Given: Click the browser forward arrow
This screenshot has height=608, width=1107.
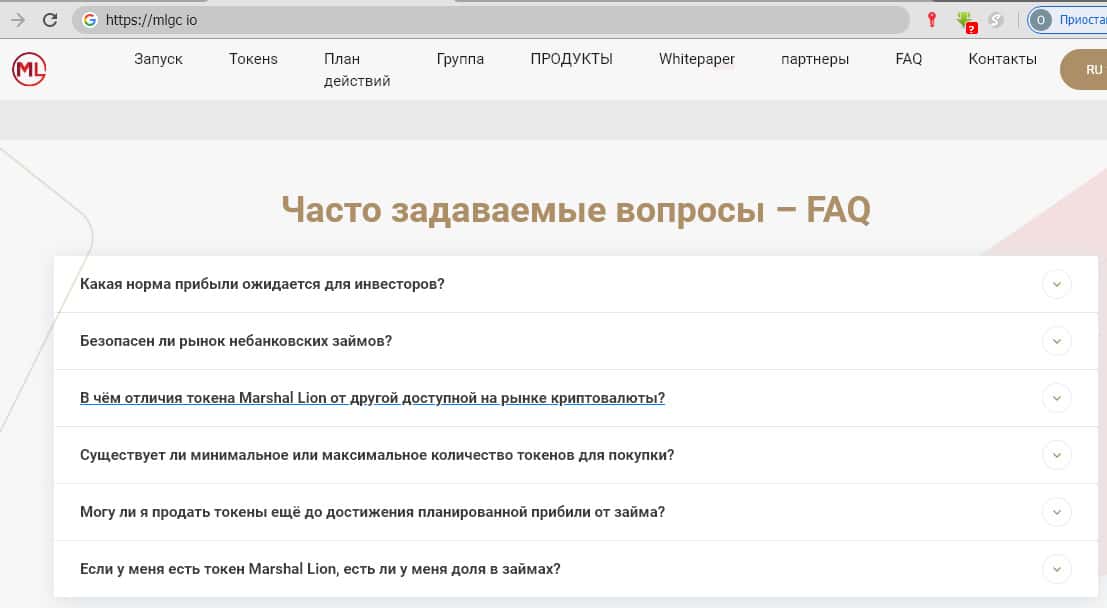Looking at the screenshot, I should tap(17, 20).
